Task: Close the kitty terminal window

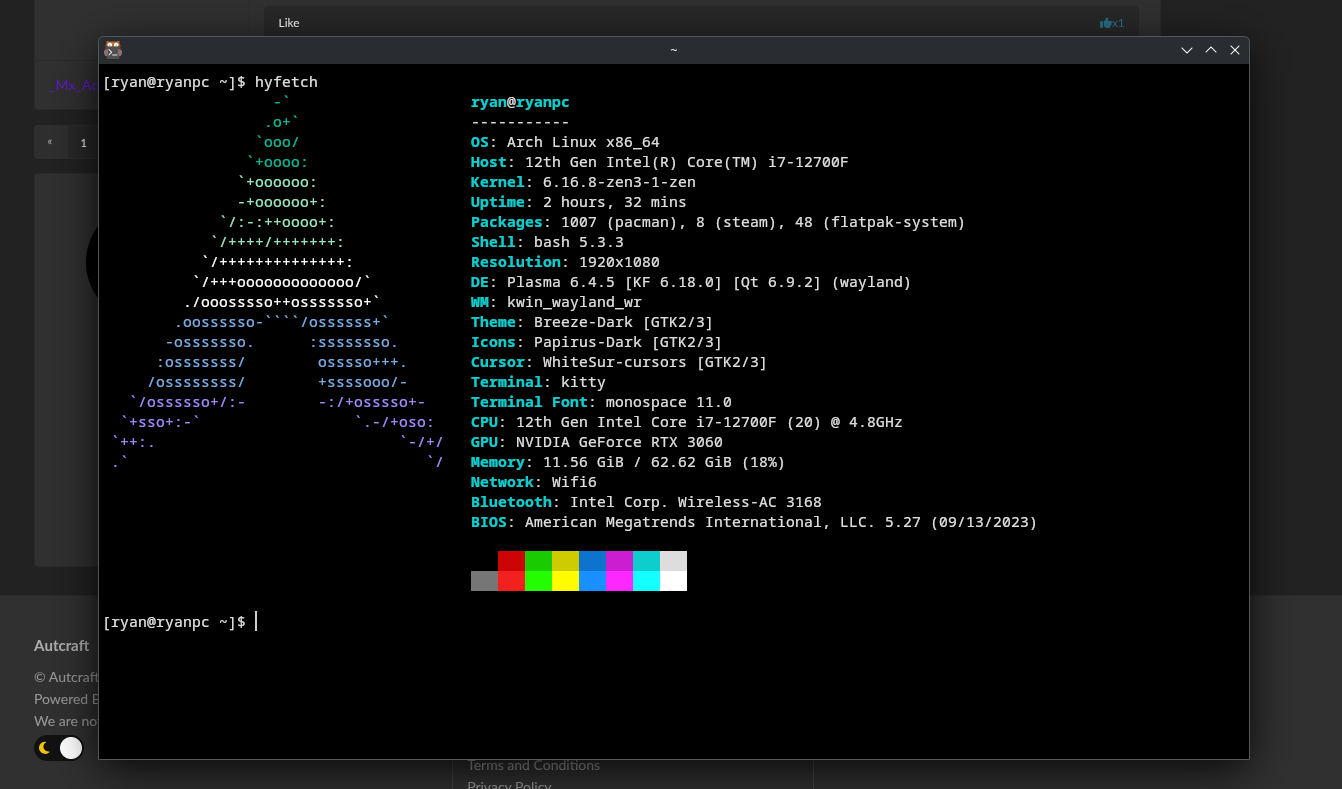Action: (x=1235, y=50)
